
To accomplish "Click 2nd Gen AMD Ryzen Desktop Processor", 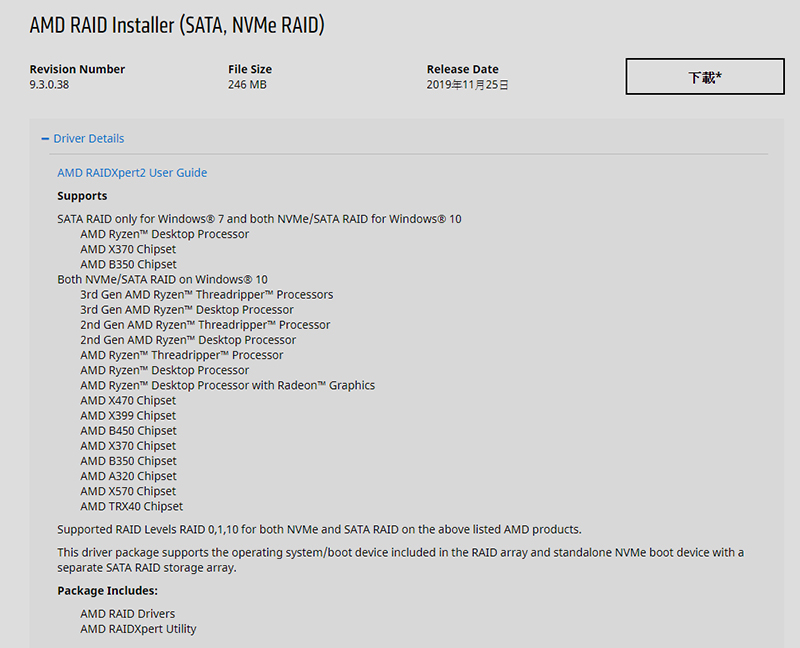I will pos(188,340).
